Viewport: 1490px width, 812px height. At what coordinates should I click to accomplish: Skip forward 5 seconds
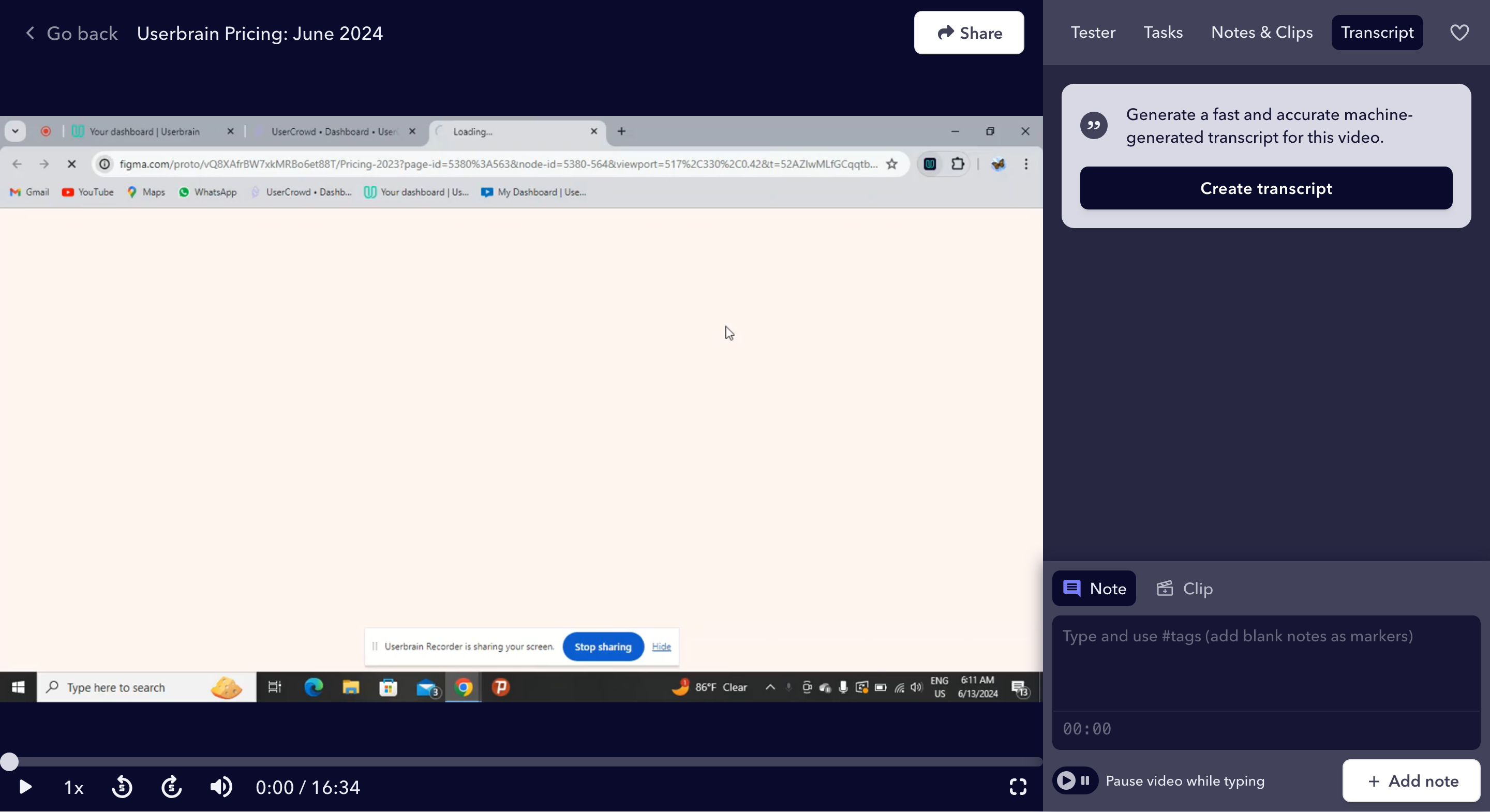pyautogui.click(x=171, y=787)
